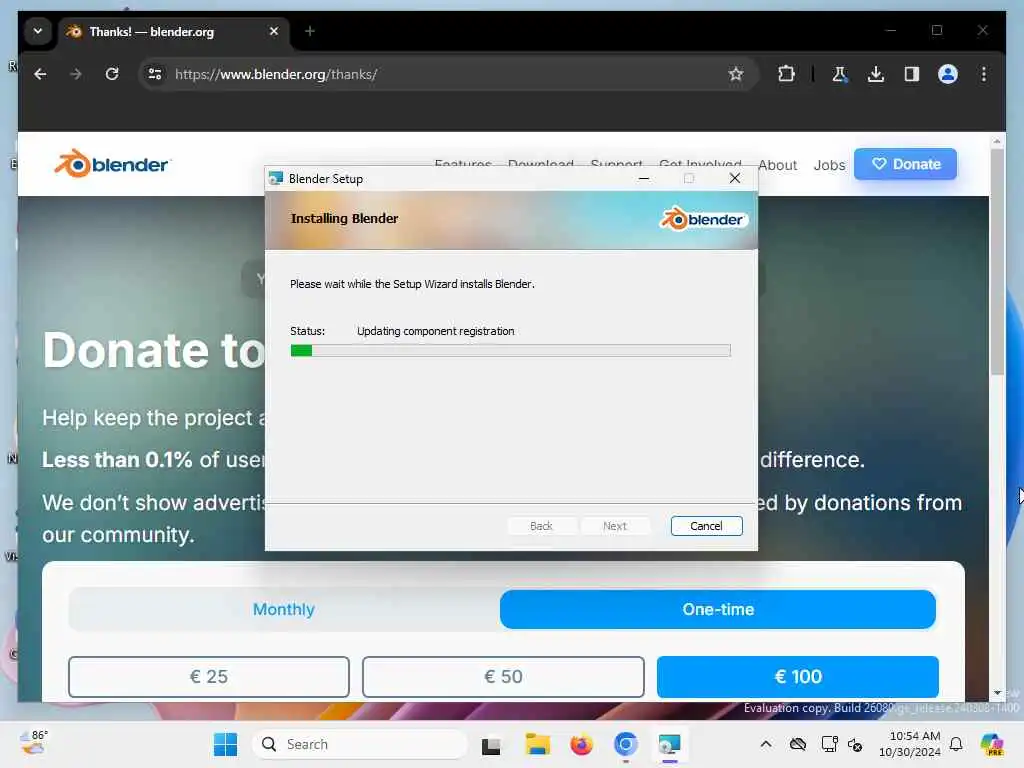Click 'Updating component registration' status text
1024x768 pixels.
(436, 331)
